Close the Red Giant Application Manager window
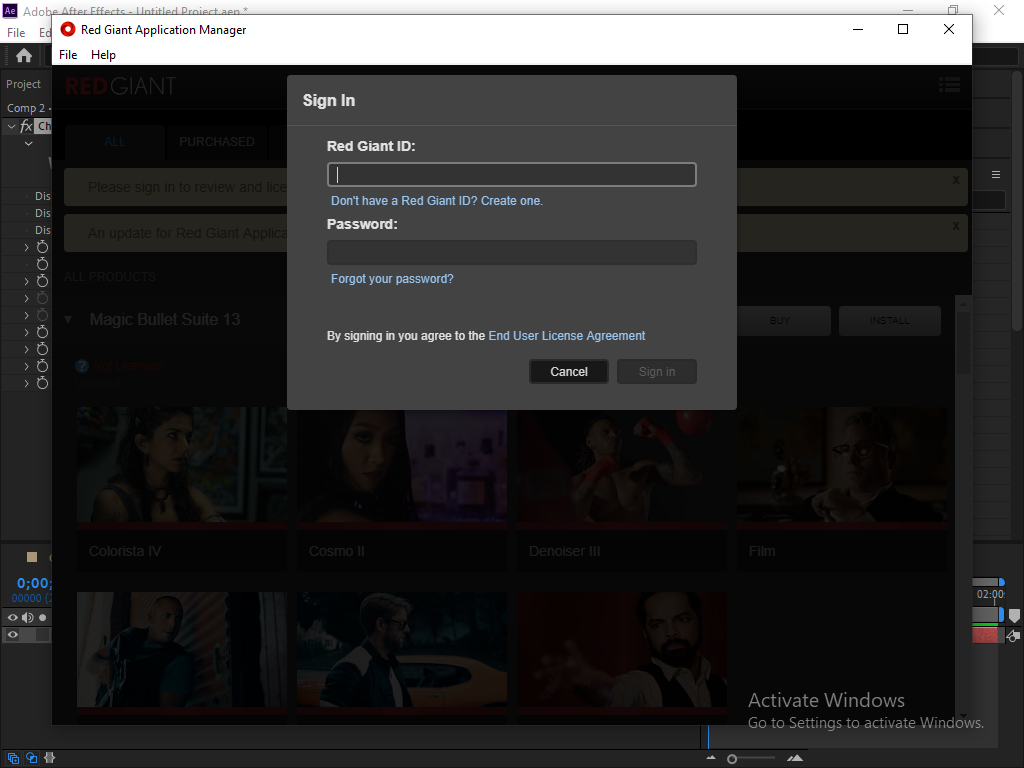Viewport: 1024px width, 768px height. [x=949, y=29]
